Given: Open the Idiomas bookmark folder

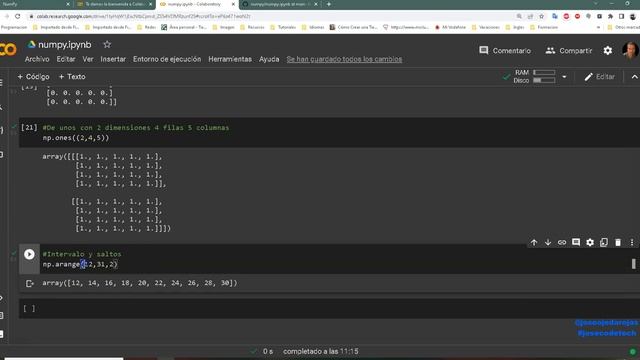Looking at the screenshot, I should [313, 27].
